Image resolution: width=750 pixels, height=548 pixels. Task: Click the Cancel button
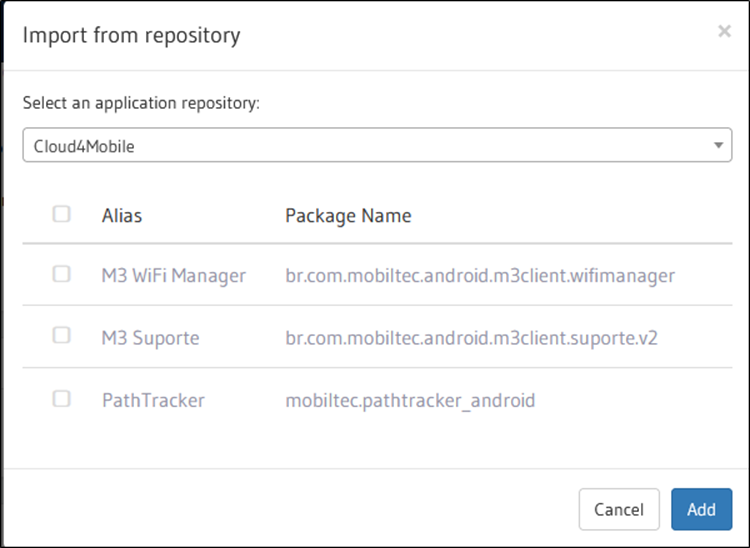click(619, 509)
